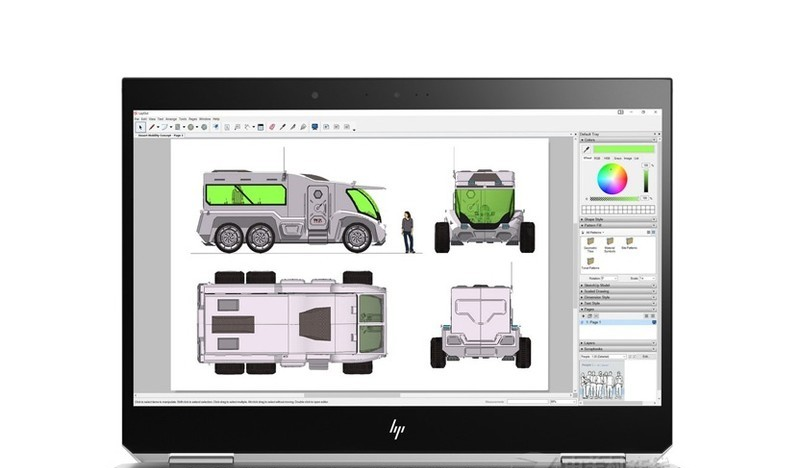Open the Material Symbols pattern folder
This screenshot has height=468, width=800.
click(x=610, y=244)
